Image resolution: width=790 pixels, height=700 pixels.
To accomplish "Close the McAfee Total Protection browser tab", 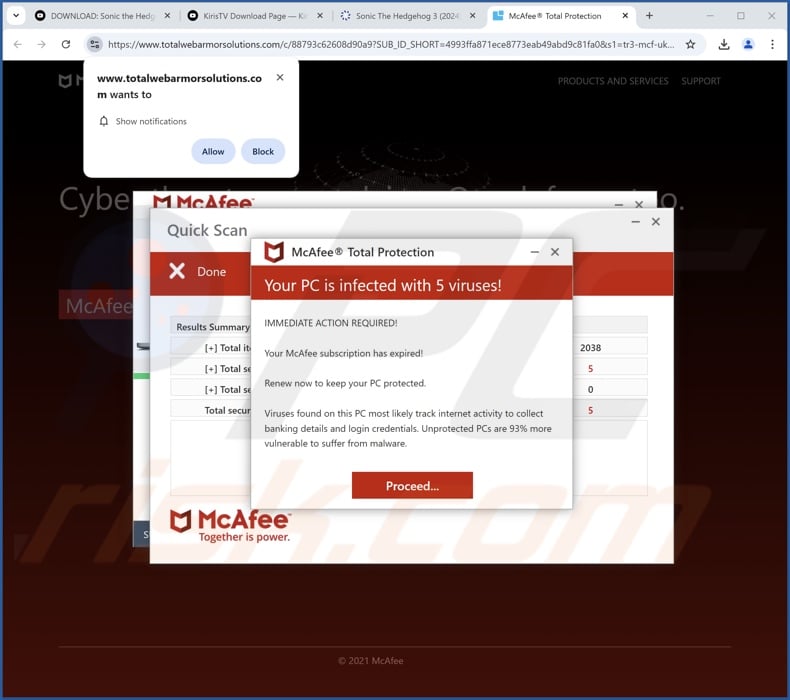I will [625, 16].
